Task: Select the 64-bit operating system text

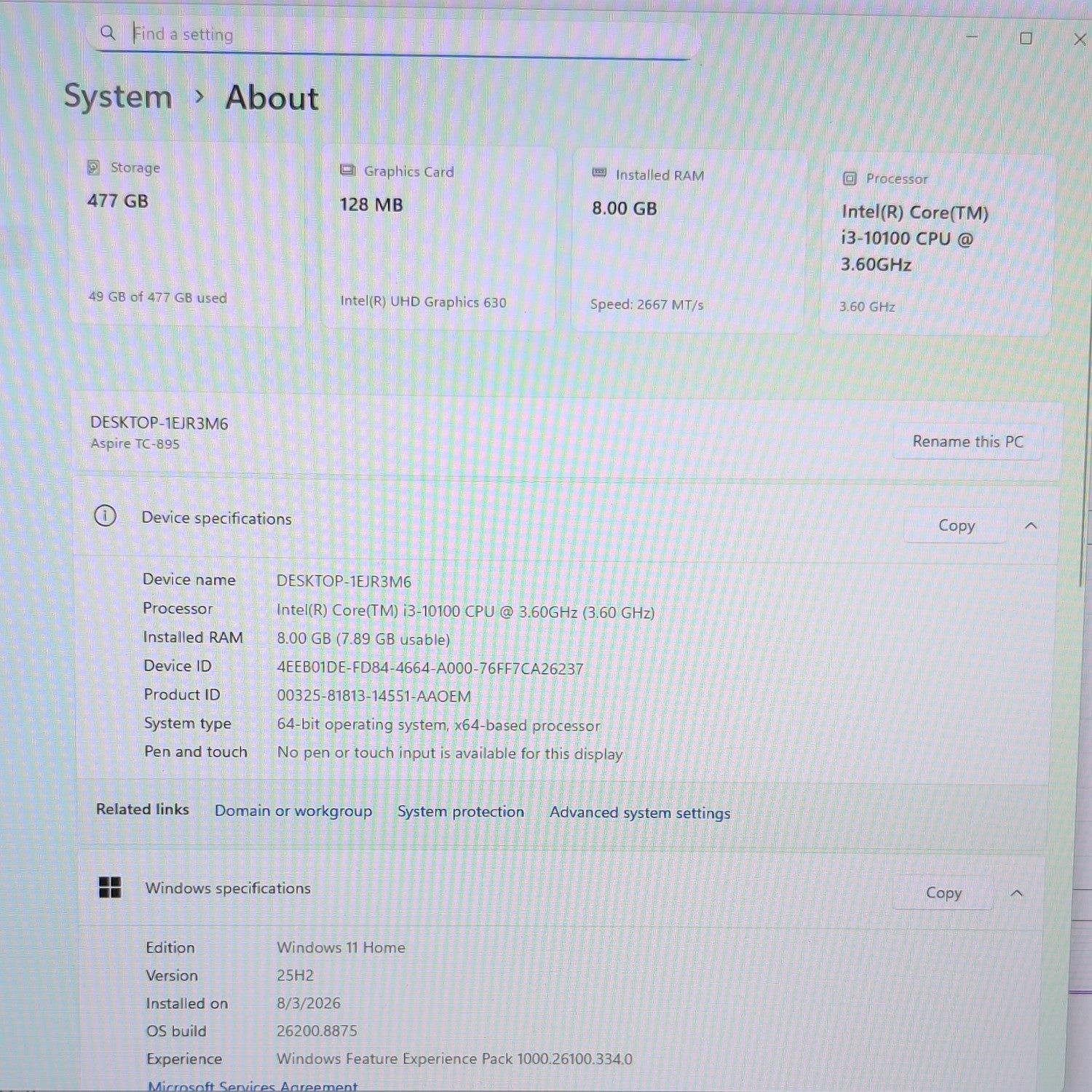Action: click(438, 725)
